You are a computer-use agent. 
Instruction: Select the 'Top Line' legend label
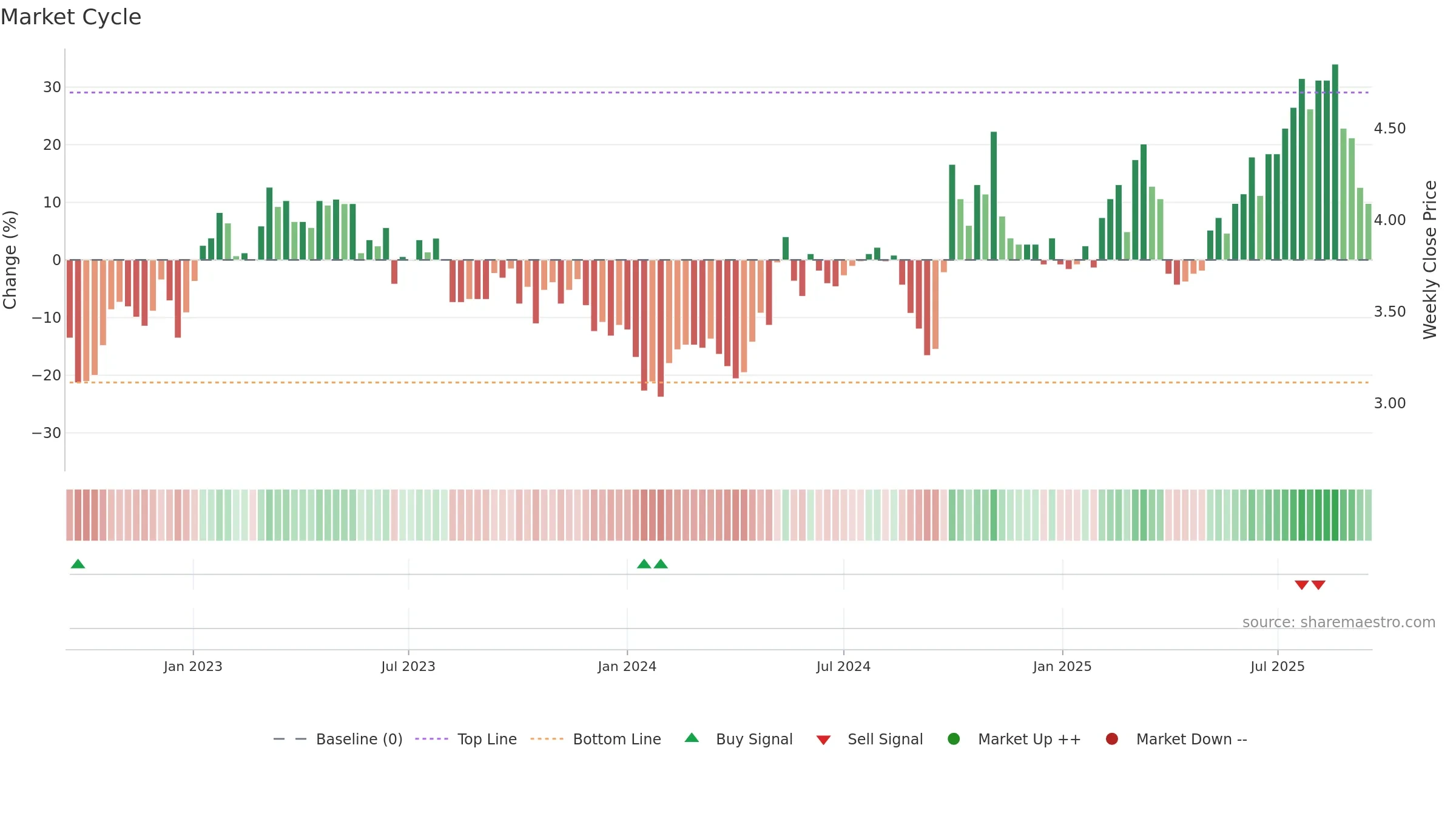(487, 739)
